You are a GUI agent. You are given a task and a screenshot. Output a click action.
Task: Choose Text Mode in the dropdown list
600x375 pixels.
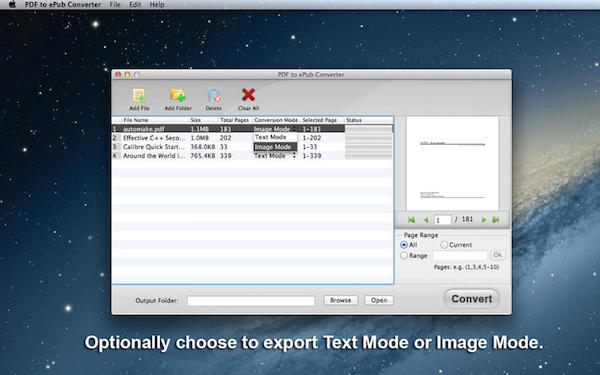pyautogui.click(x=275, y=137)
